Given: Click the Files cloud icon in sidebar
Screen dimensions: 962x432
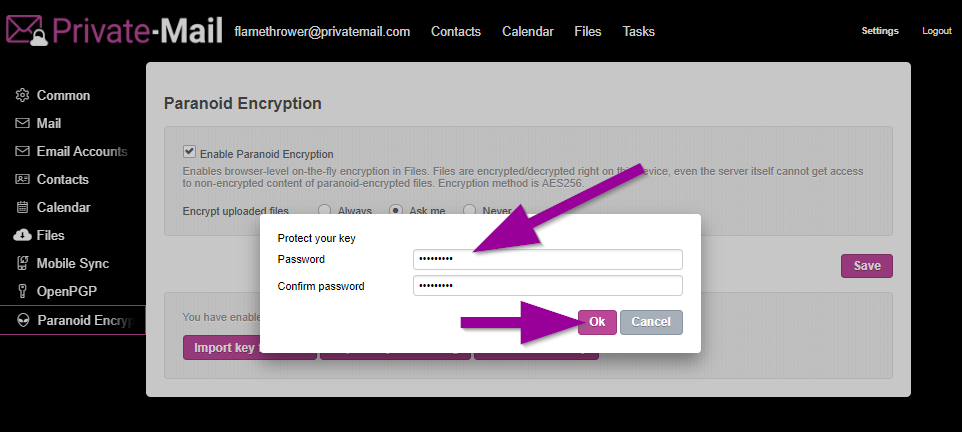Looking at the screenshot, I should tap(22, 236).
